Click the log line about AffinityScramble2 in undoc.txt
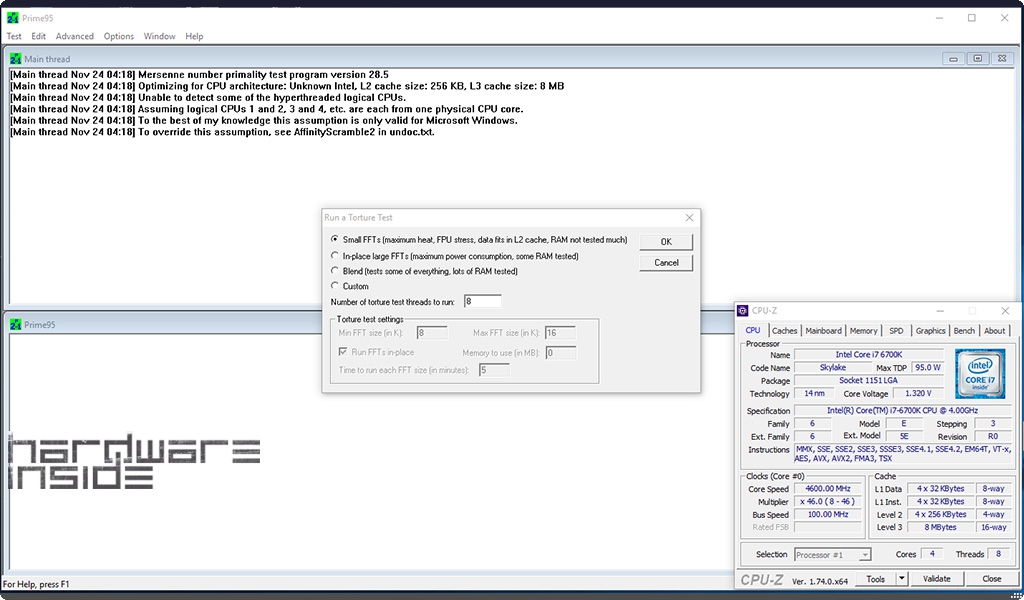1024x600 pixels. [222, 132]
